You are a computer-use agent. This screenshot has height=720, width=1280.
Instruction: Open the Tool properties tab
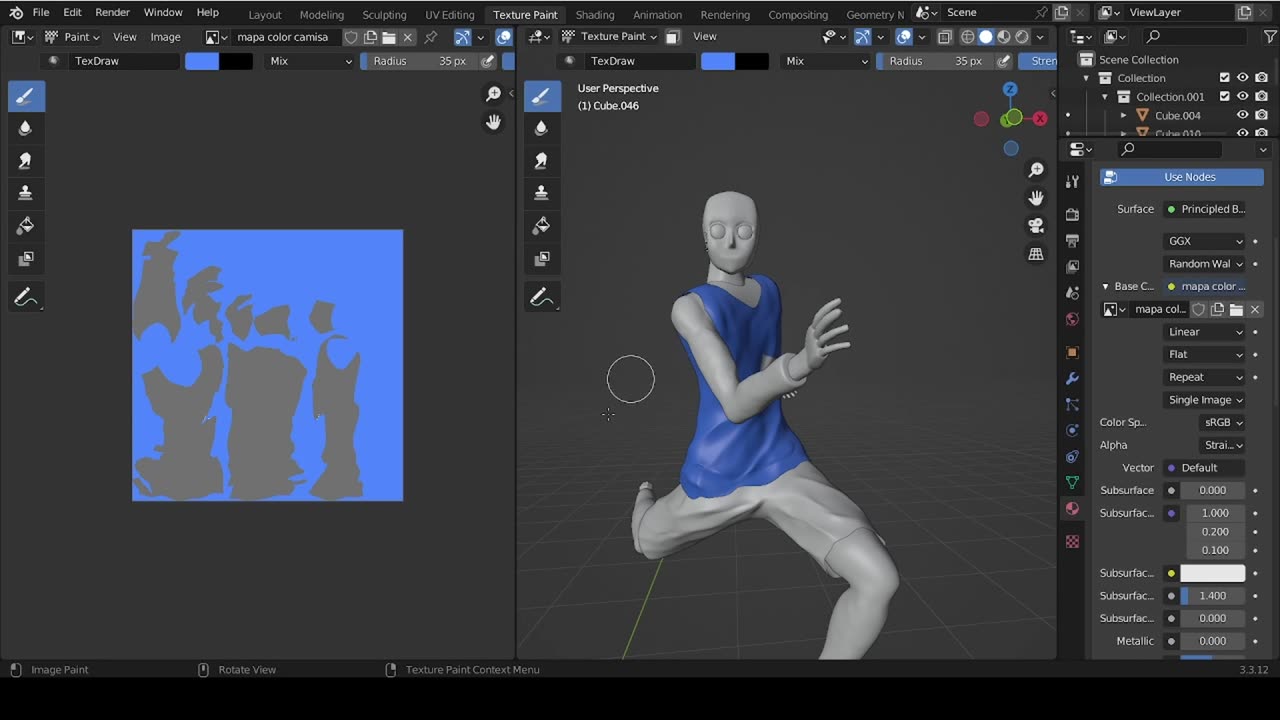[1072, 182]
